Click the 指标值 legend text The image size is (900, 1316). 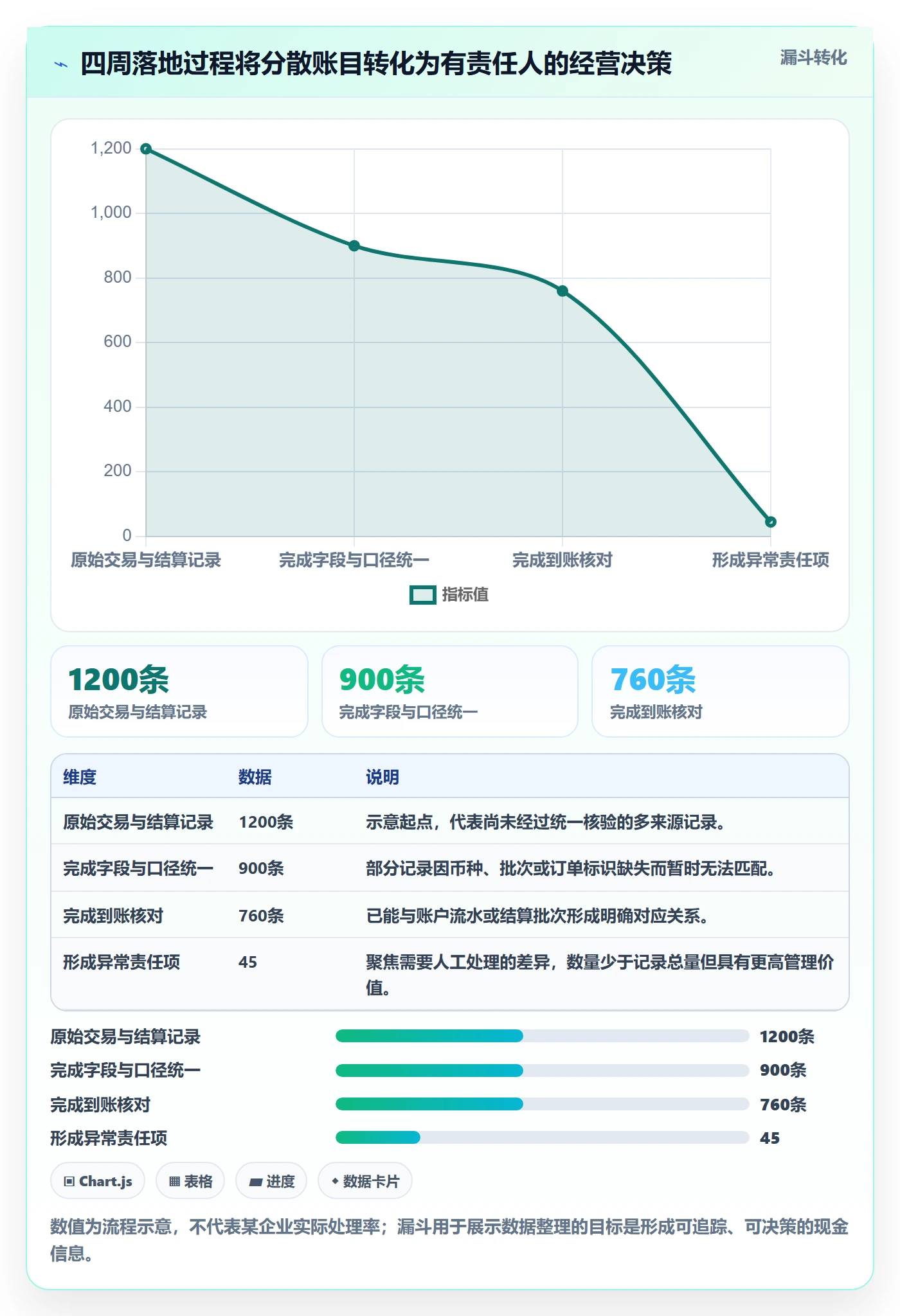coord(465,595)
